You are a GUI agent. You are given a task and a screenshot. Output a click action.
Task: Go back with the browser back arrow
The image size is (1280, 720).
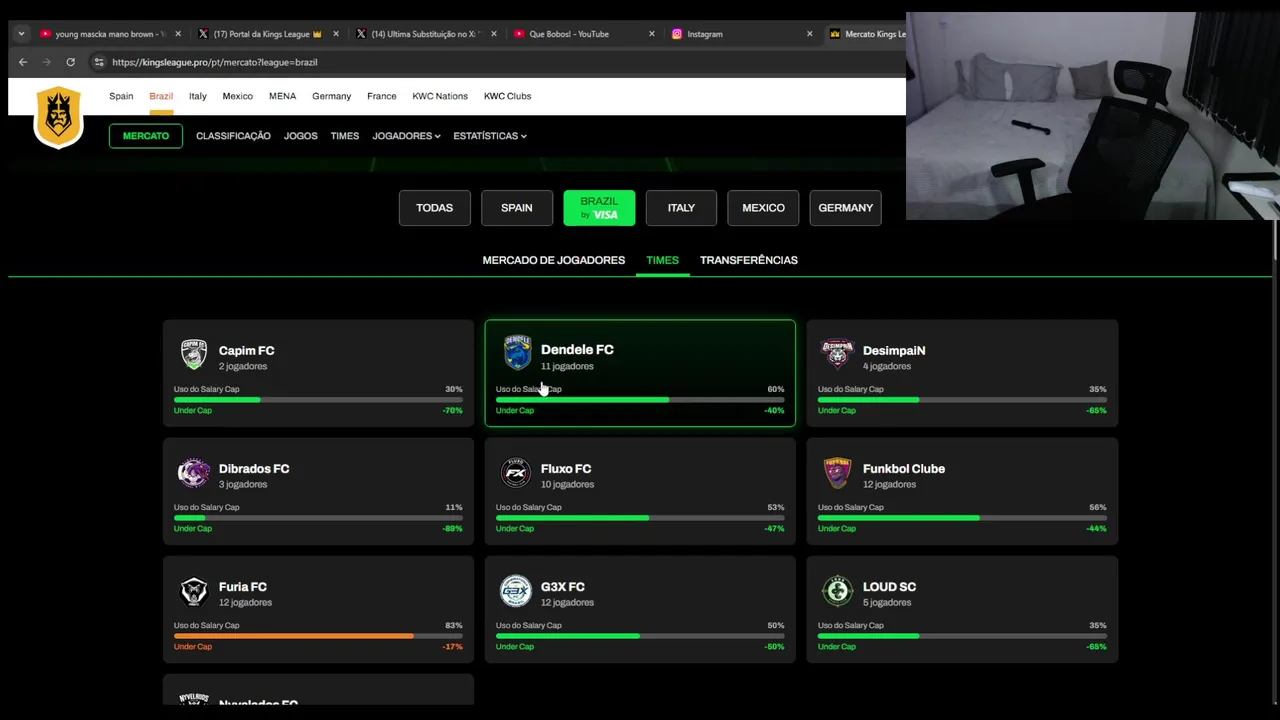point(23,62)
